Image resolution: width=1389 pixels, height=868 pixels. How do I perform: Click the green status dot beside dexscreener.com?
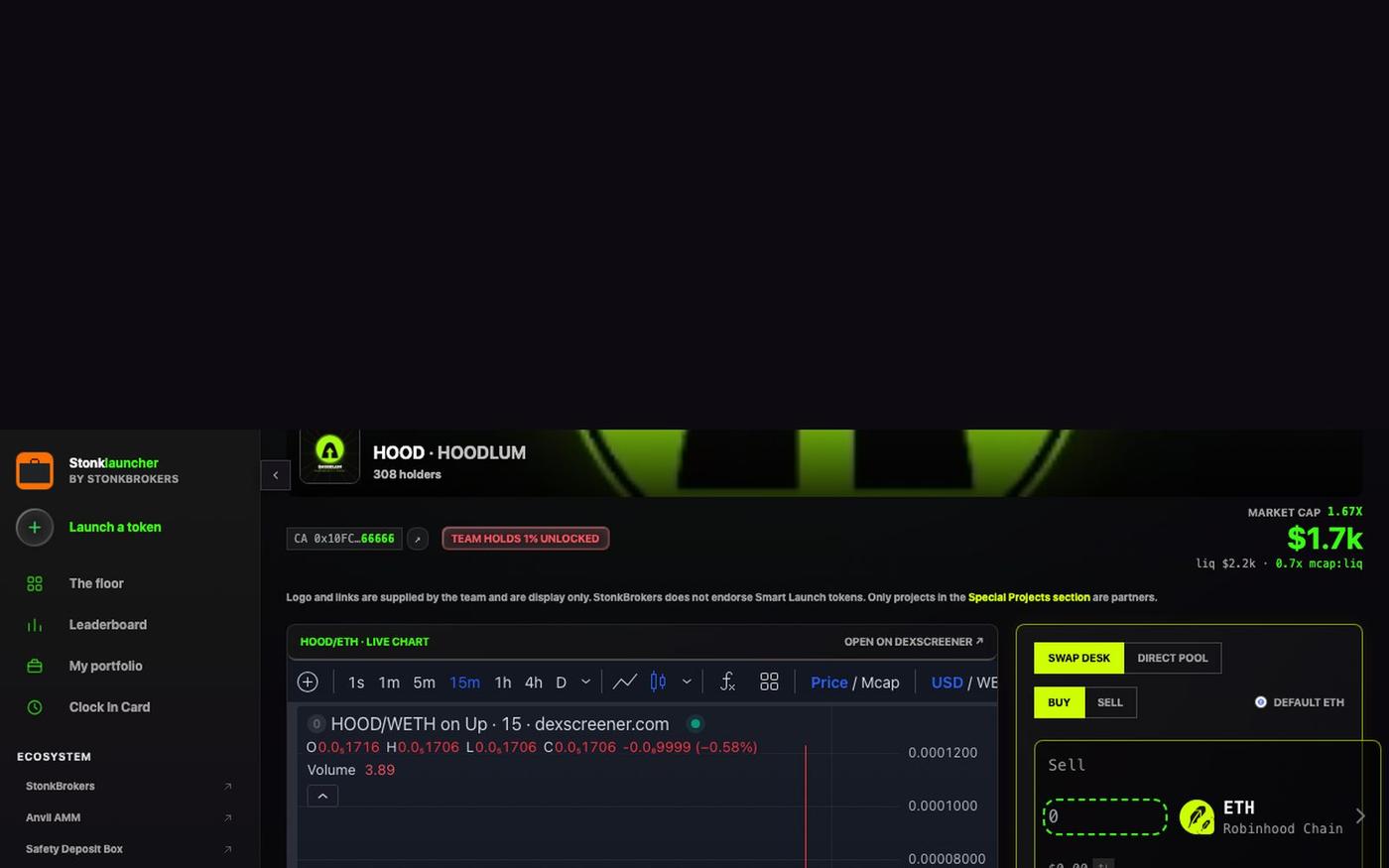coord(694,724)
